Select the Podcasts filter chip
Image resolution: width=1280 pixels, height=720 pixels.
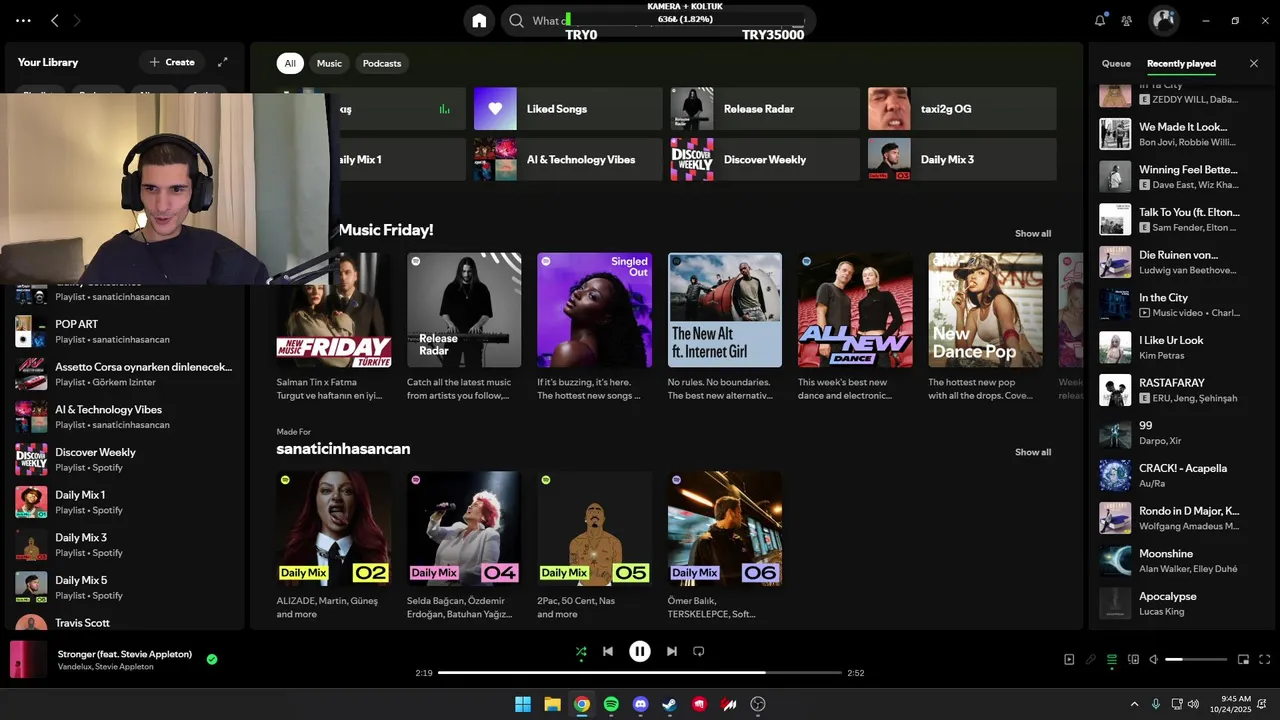382,63
